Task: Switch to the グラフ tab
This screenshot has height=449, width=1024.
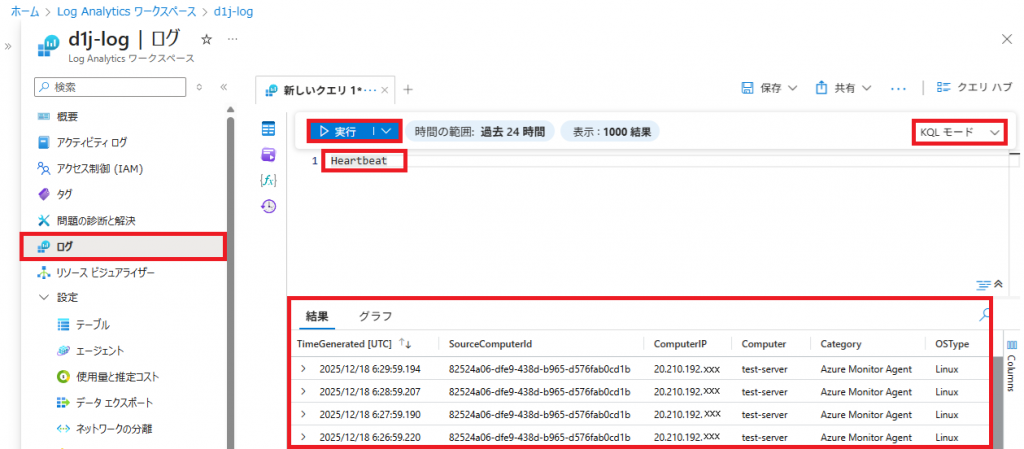Action: pos(375,316)
